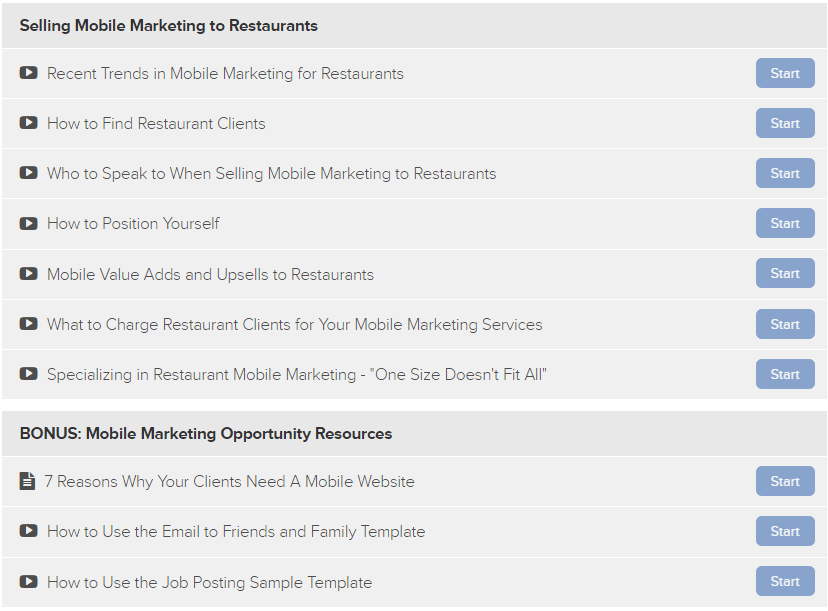Click video icon for Job Posting Sample Template

[29, 581]
